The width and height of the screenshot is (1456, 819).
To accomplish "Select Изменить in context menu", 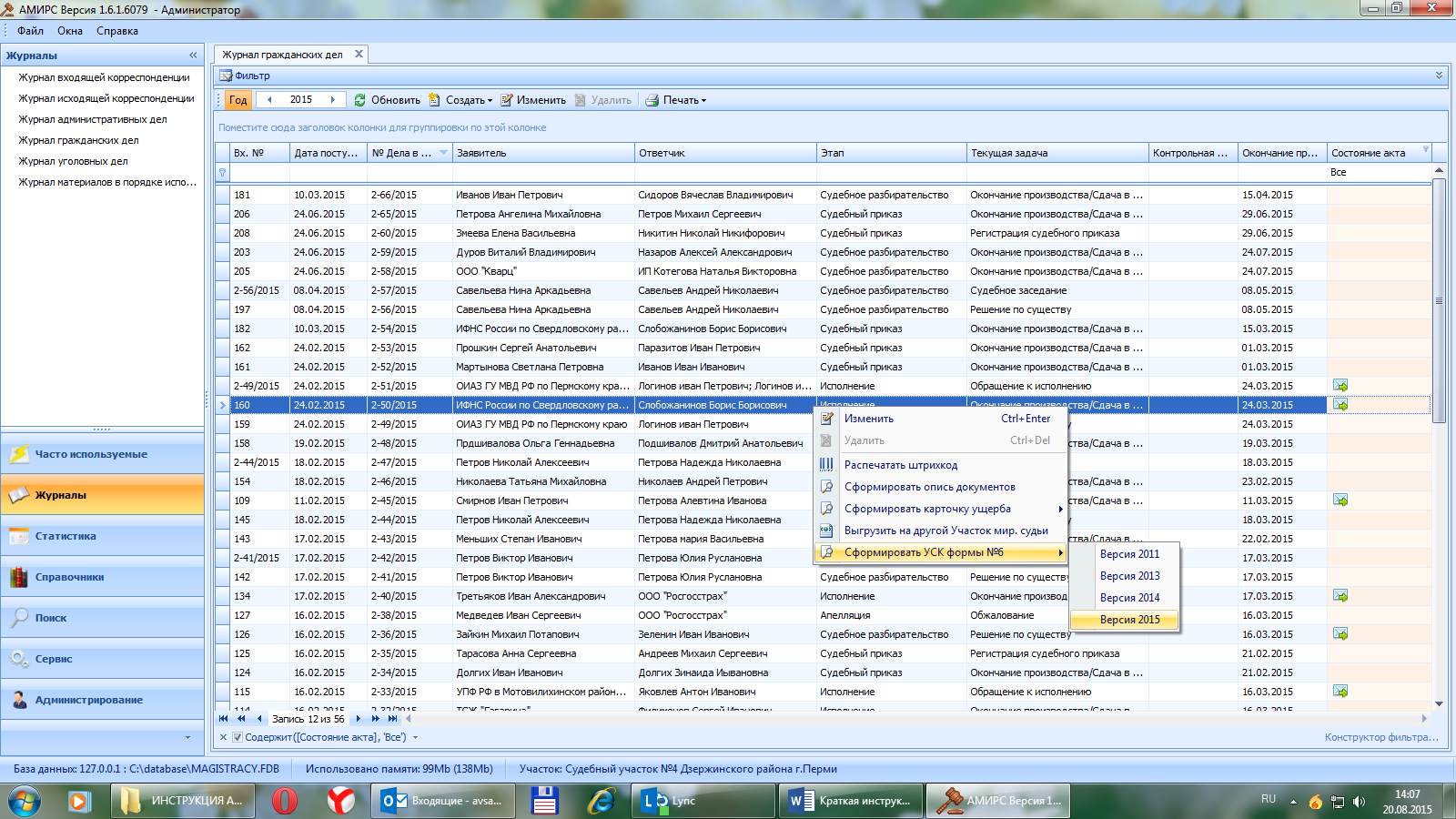I will point(940,419).
